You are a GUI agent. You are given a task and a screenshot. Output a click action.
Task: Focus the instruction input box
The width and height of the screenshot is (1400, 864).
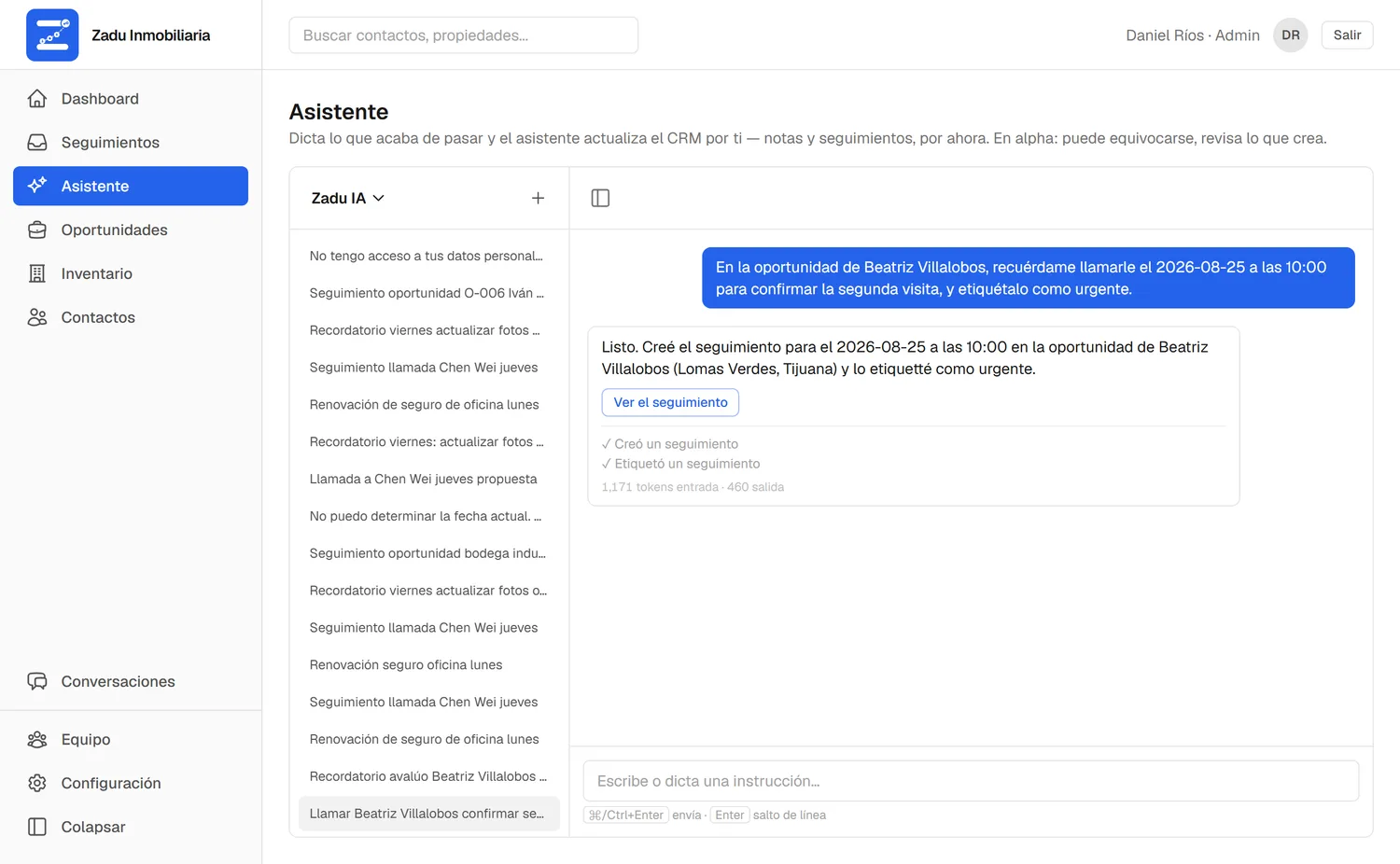tap(971, 781)
